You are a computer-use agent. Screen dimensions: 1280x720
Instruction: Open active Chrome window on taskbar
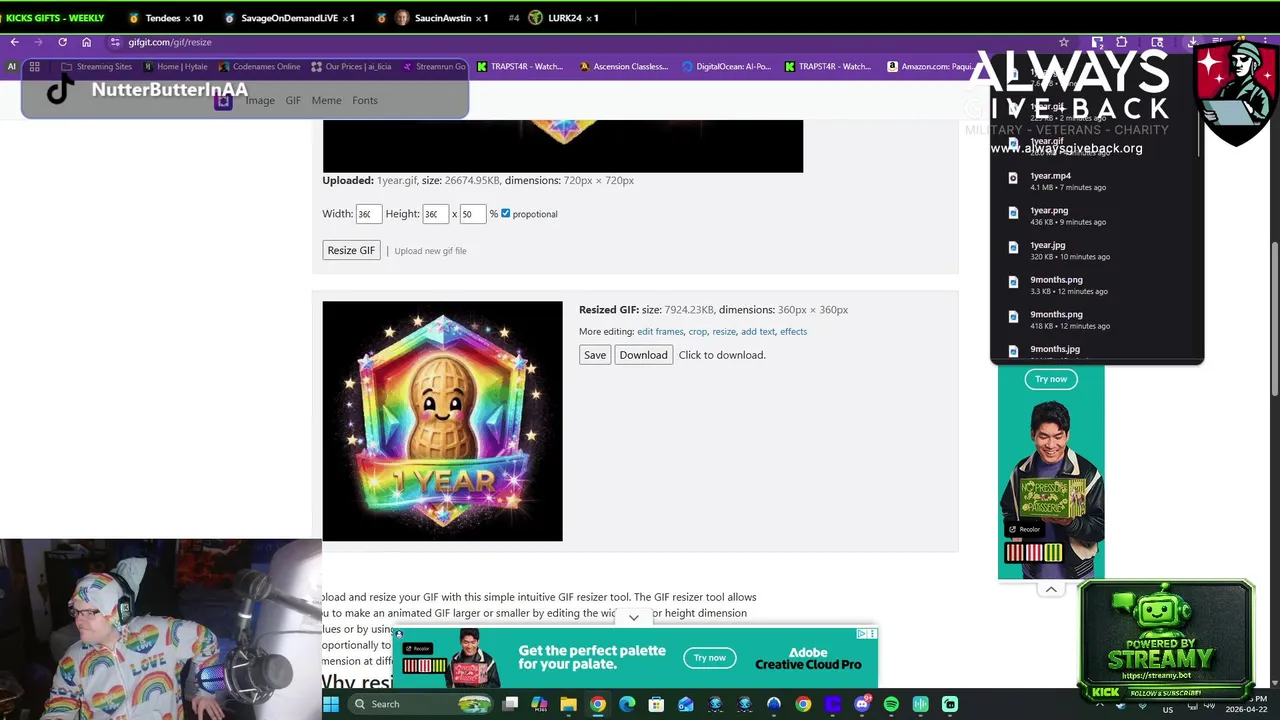click(597, 704)
